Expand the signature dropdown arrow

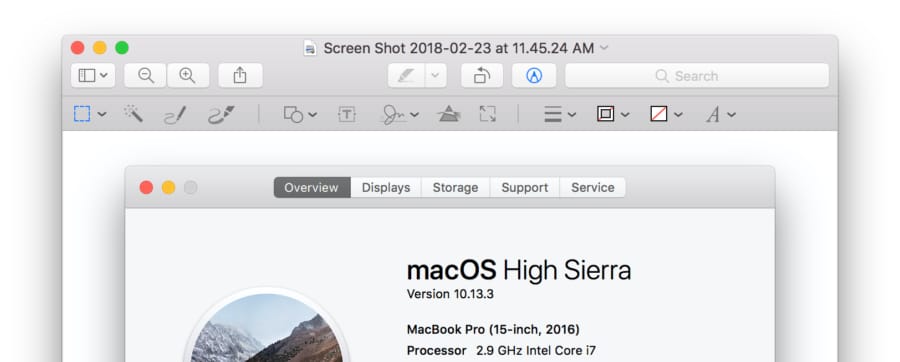[414, 114]
